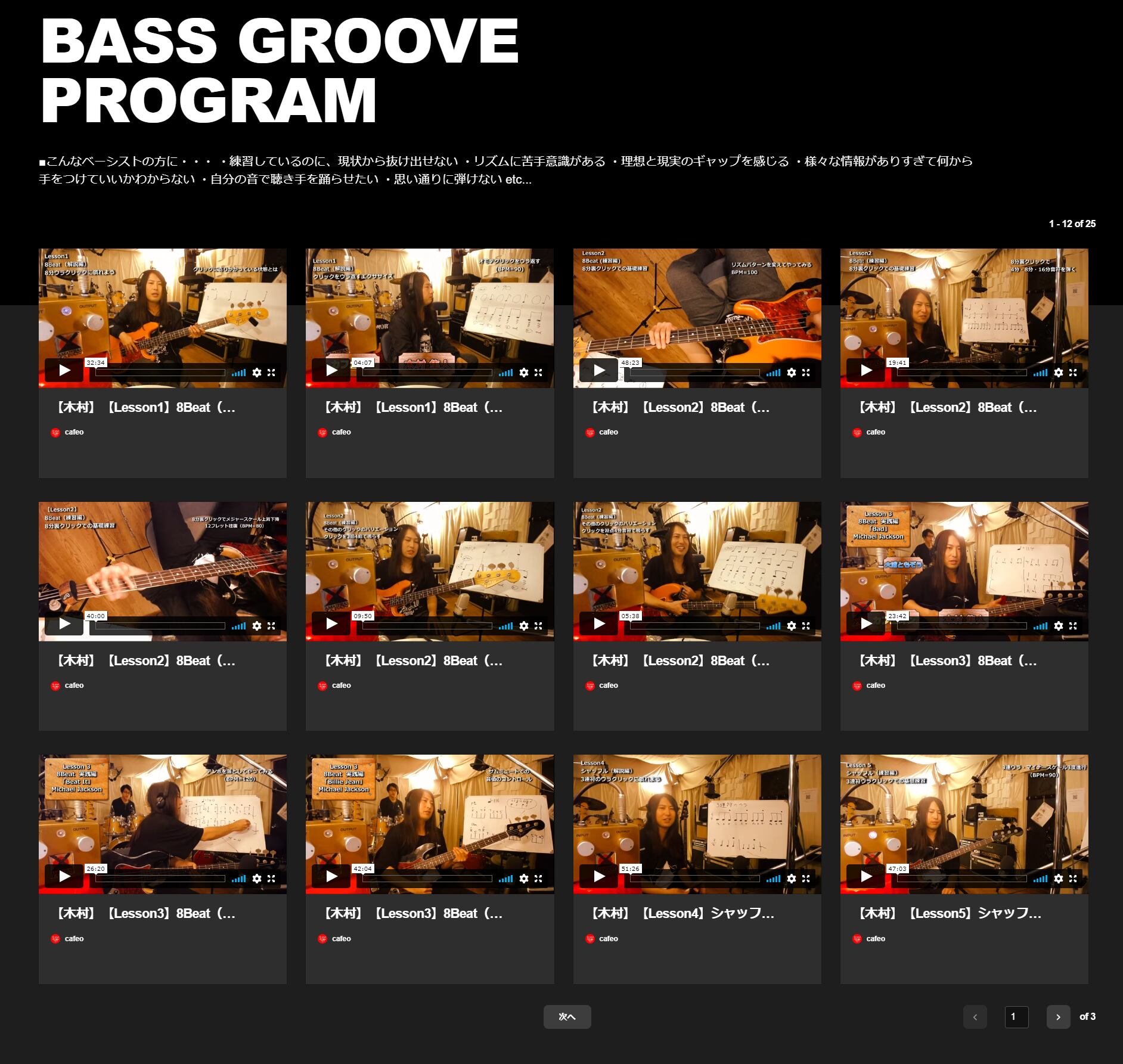The width and height of the screenshot is (1123, 1064).
Task: Open settings gear on the 09:50 video
Action: (x=524, y=626)
